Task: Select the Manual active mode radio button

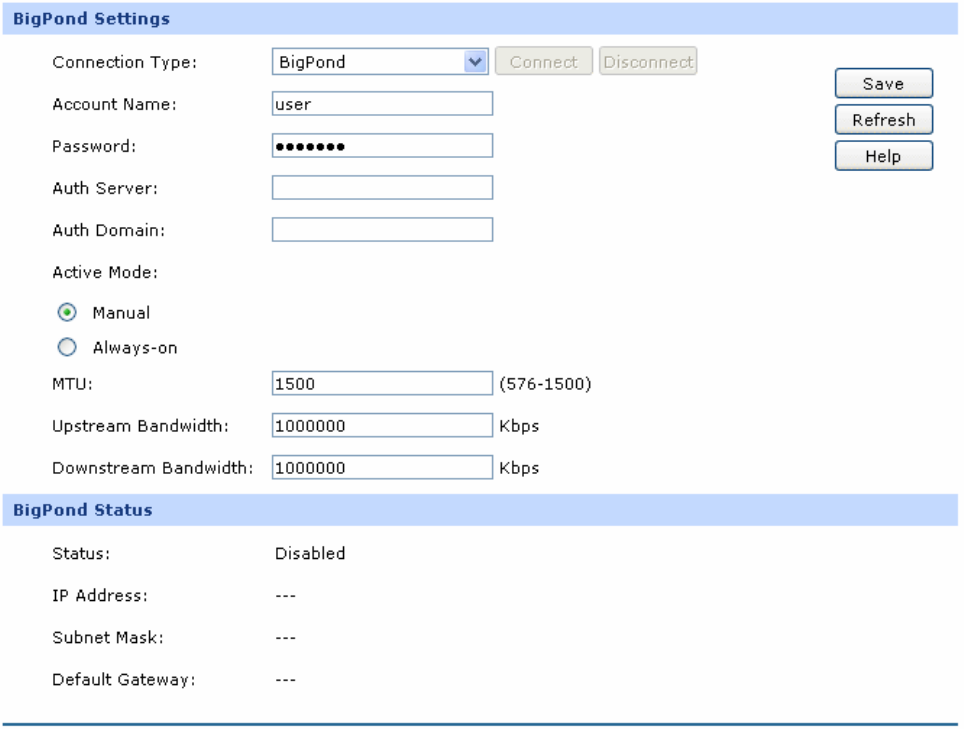Action: [66, 313]
